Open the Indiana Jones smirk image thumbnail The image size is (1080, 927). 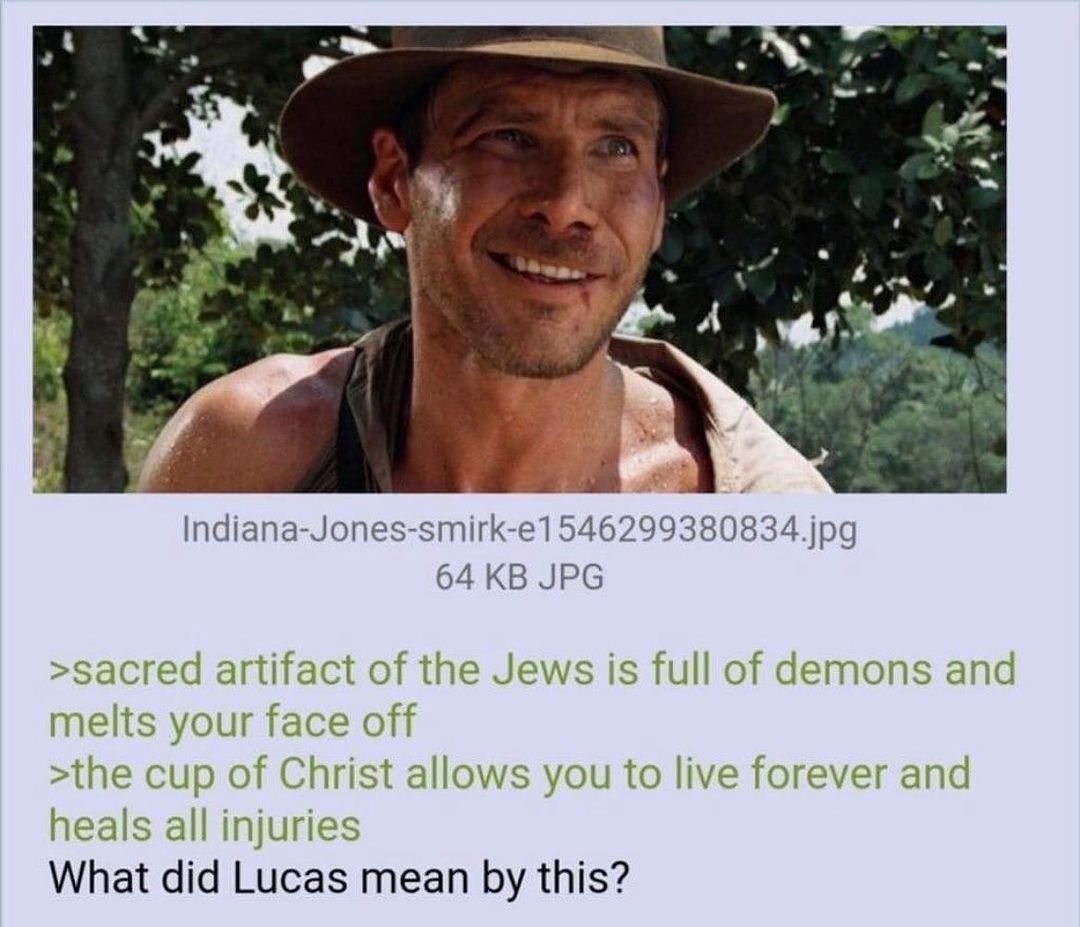pyautogui.click(x=520, y=259)
